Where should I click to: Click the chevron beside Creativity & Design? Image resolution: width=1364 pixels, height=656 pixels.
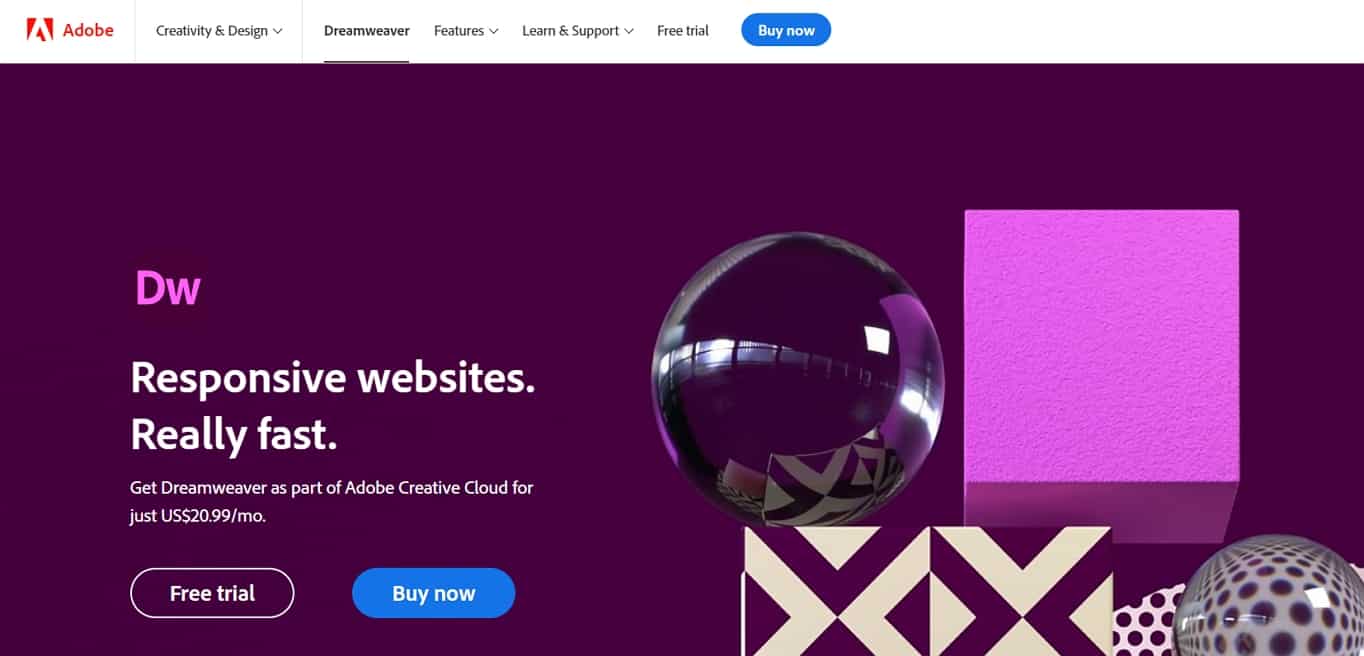278,31
